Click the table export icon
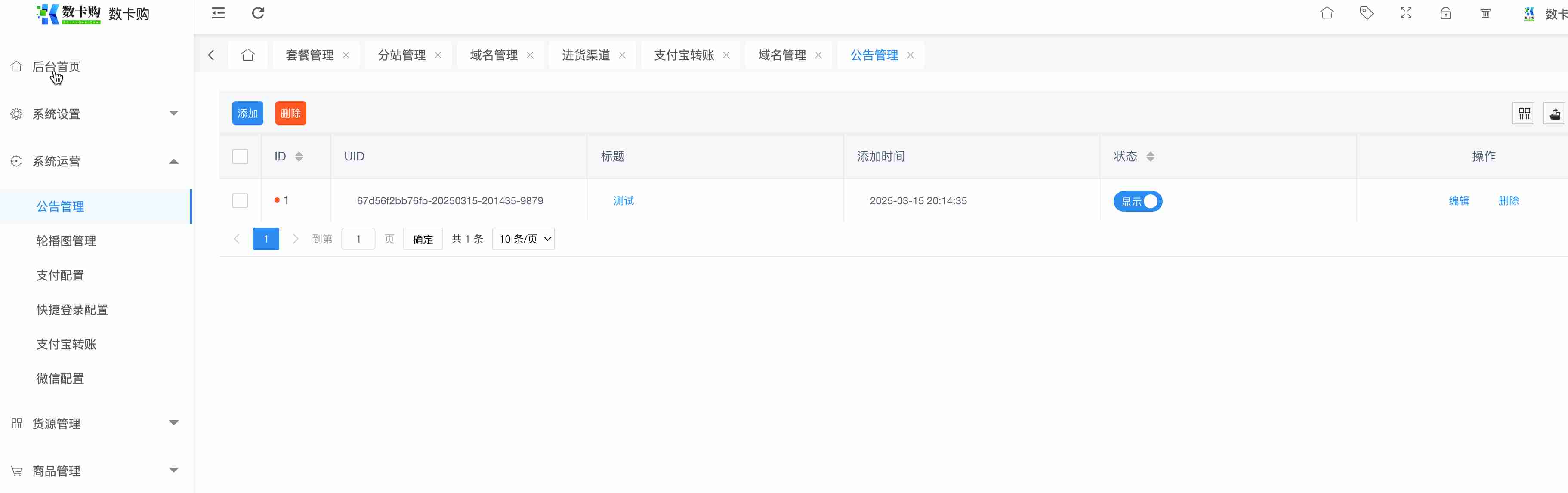This screenshot has width=1568, height=493. point(1555,114)
